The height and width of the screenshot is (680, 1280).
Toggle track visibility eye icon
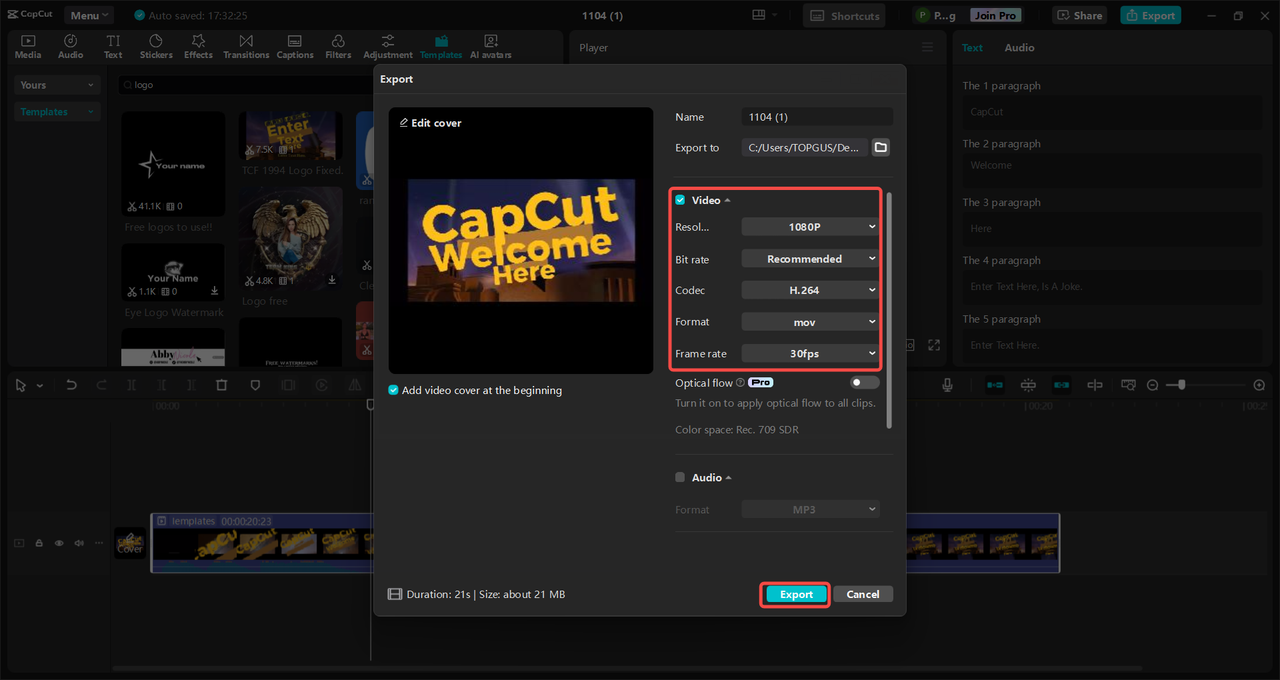[59, 543]
